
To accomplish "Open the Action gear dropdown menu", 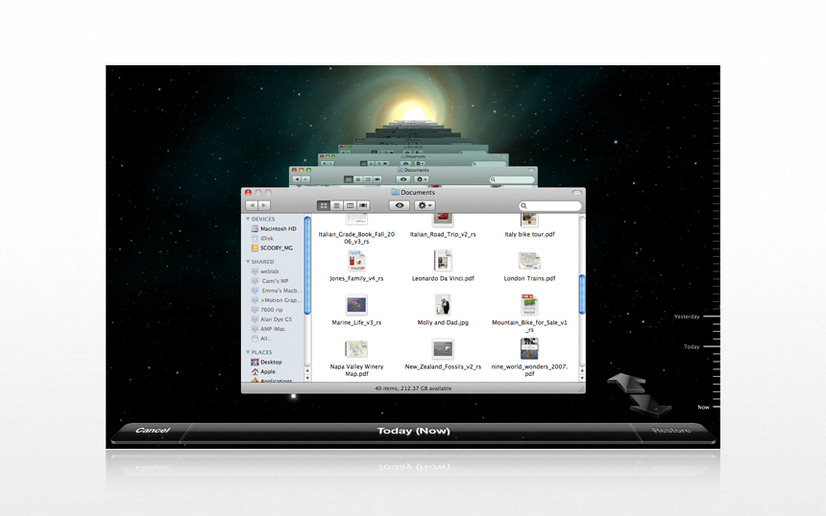I will tap(425, 205).
